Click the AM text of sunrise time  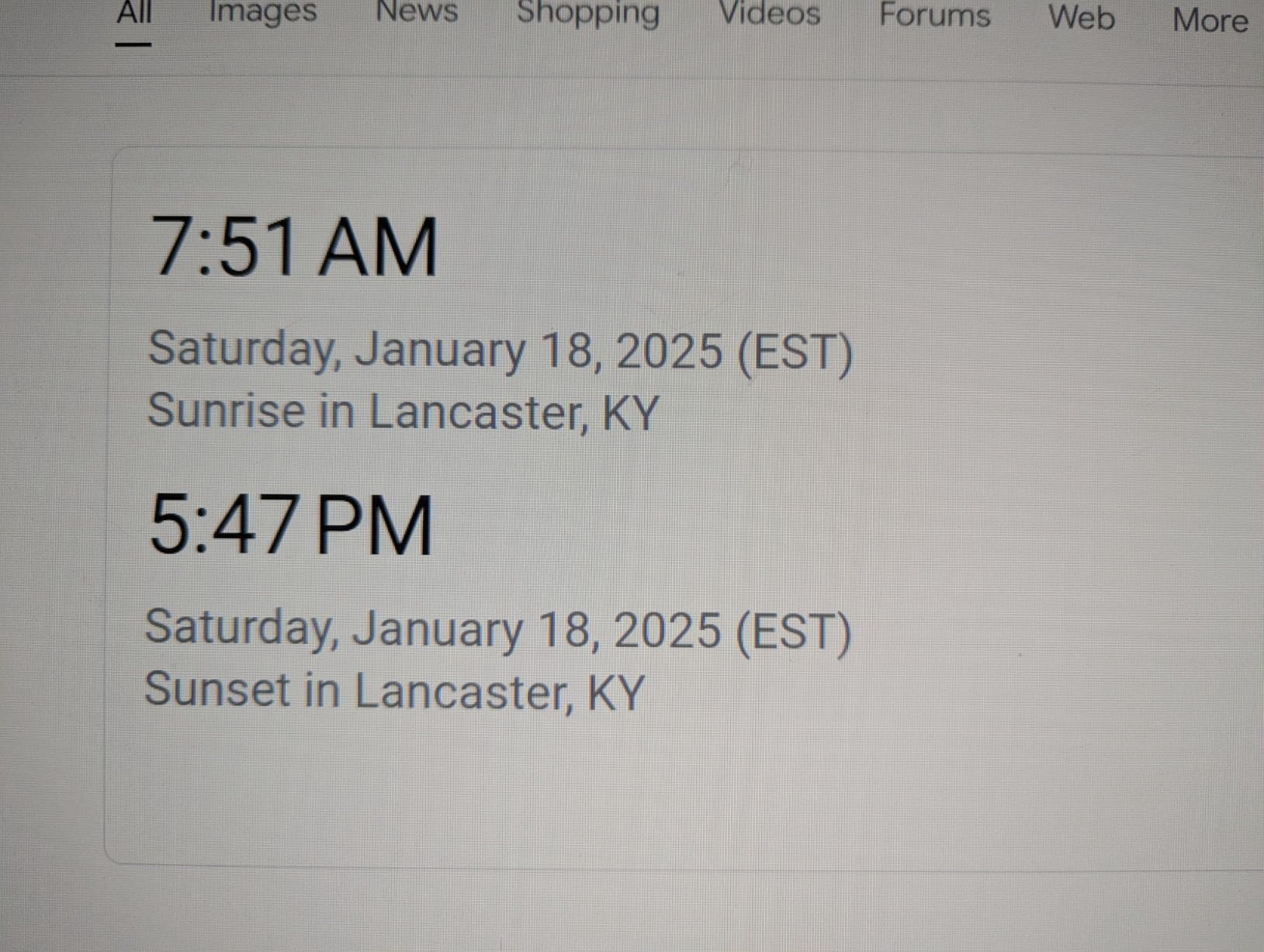point(379,248)
